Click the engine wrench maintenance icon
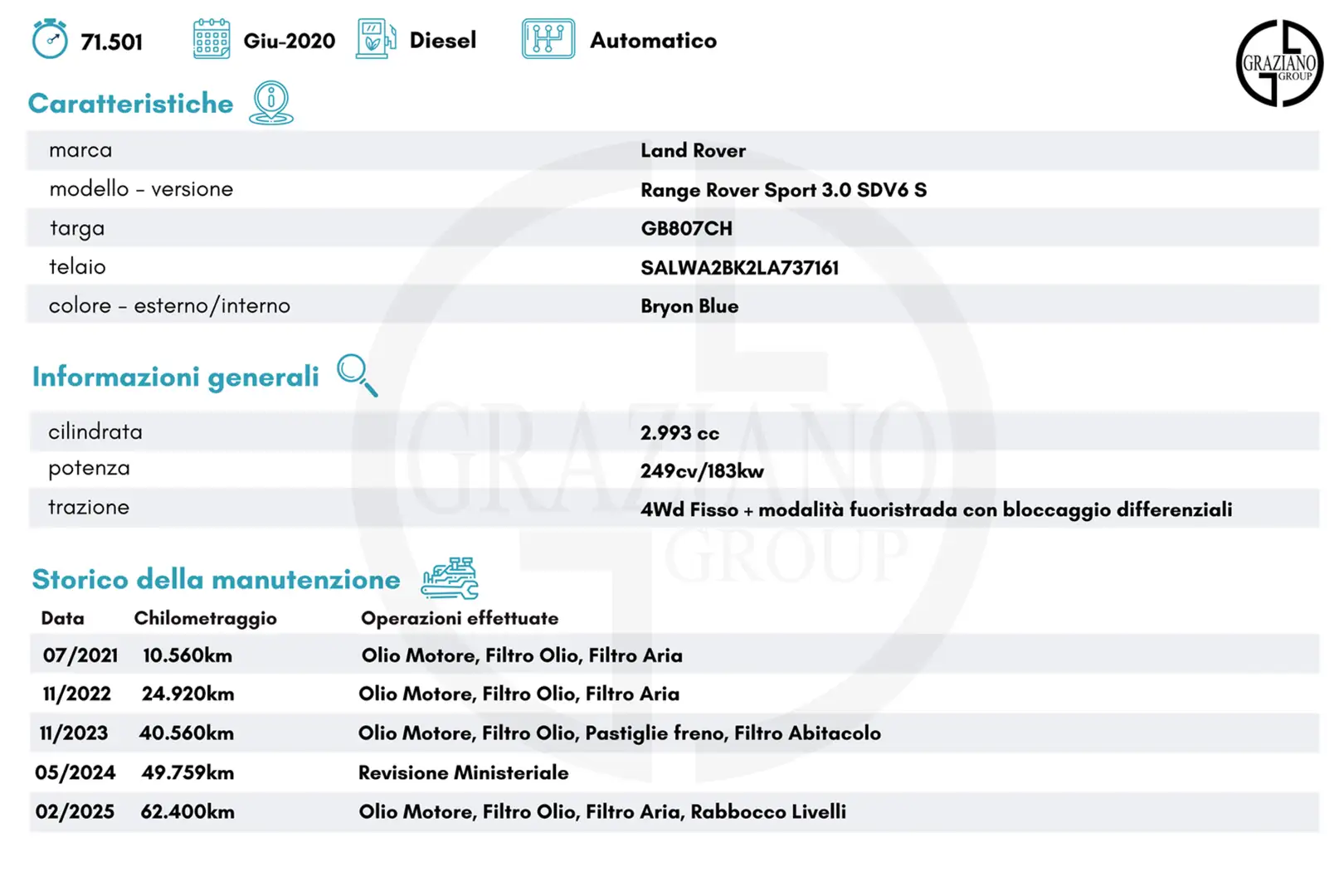The image size is (1344, 896). (x=450, y=578)
